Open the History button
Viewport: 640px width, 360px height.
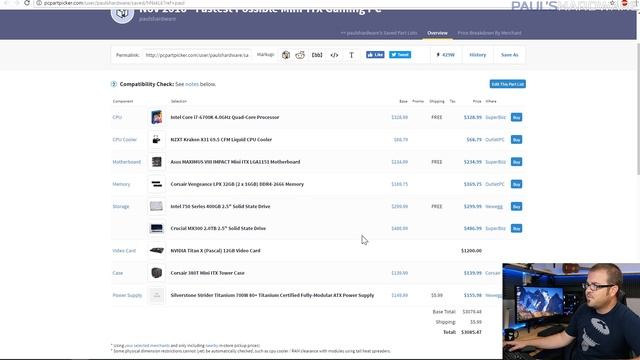(x=478, y=55)
